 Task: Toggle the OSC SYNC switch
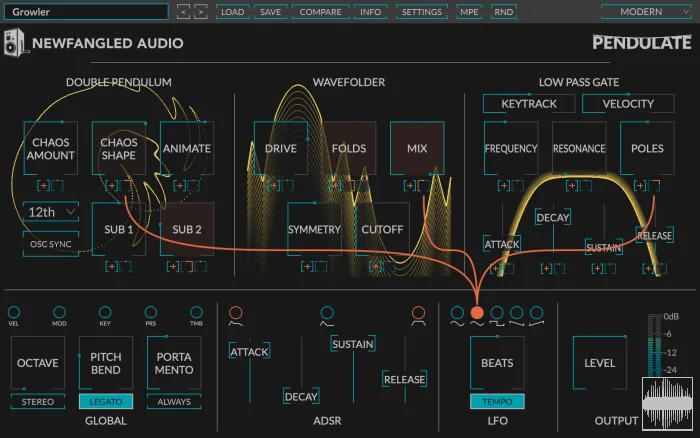click(50, 244)
